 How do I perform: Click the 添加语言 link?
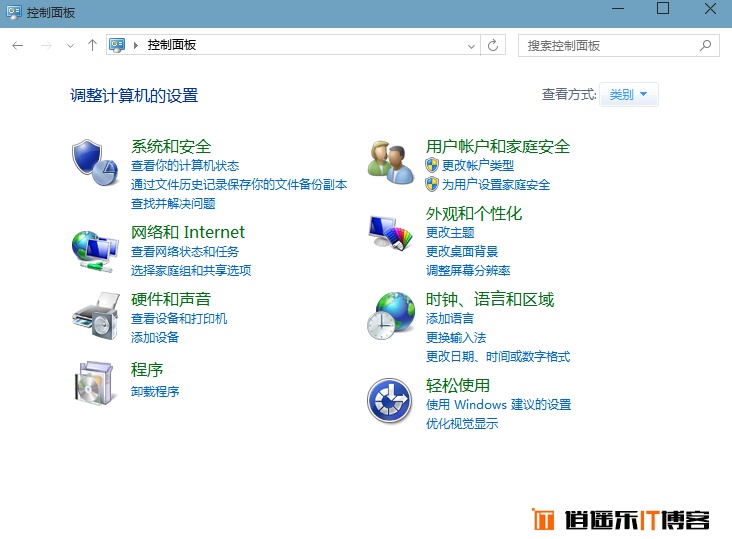[x=450, y=319]
